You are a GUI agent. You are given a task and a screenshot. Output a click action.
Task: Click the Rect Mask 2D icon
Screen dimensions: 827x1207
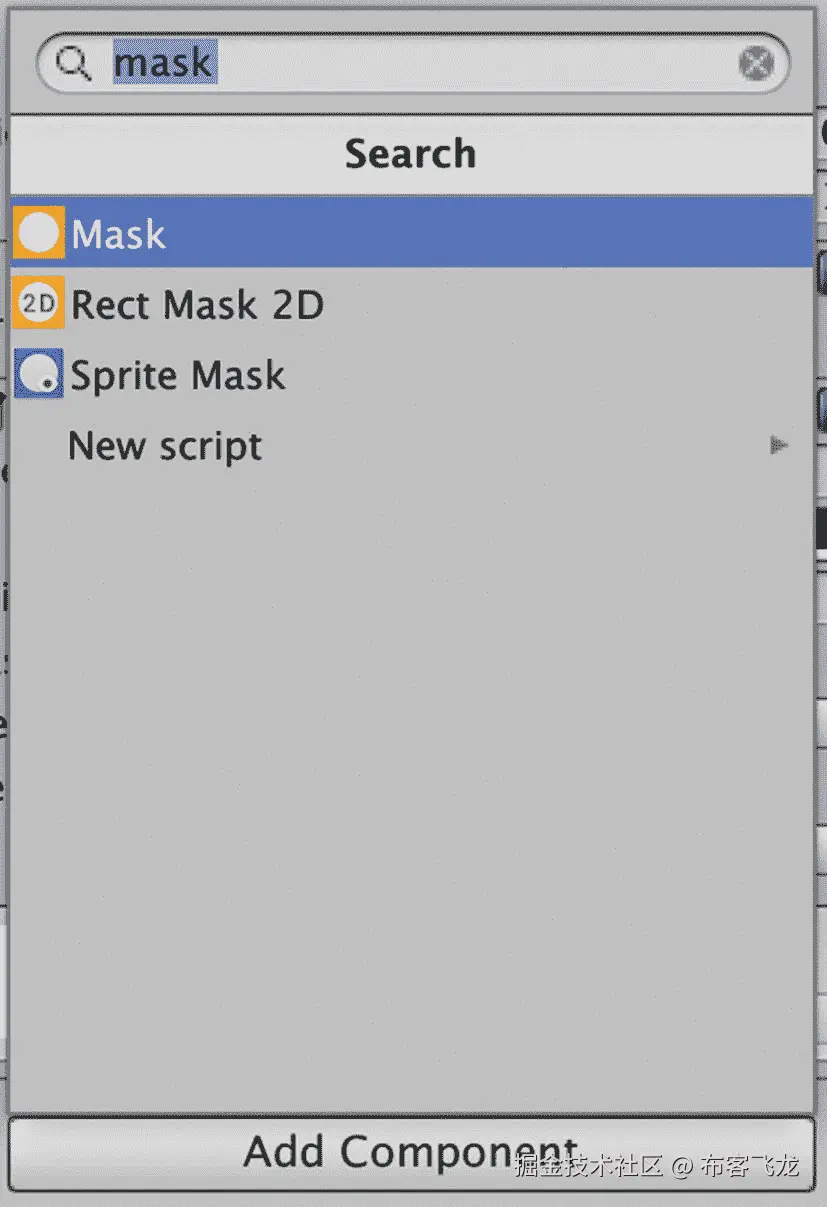click(39, 303)
